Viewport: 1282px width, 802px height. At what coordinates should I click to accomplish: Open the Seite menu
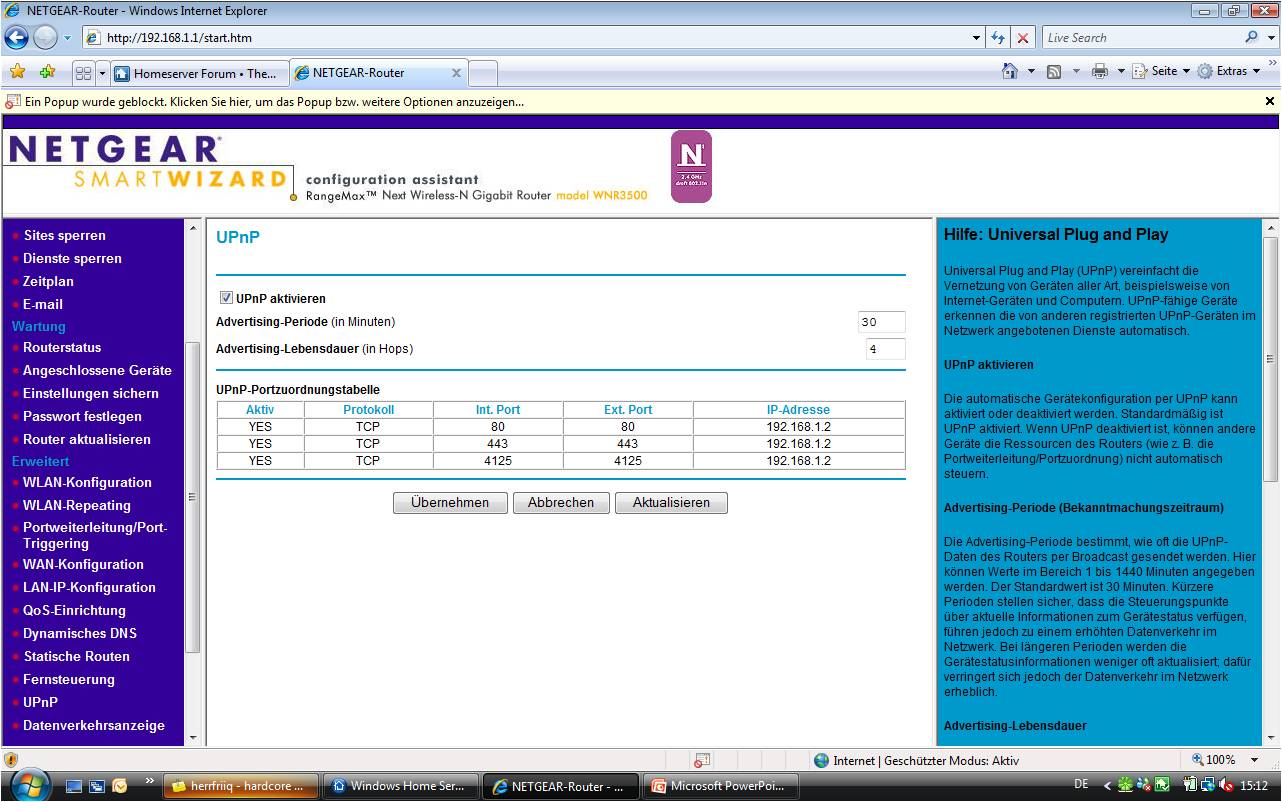point(1161,72)
